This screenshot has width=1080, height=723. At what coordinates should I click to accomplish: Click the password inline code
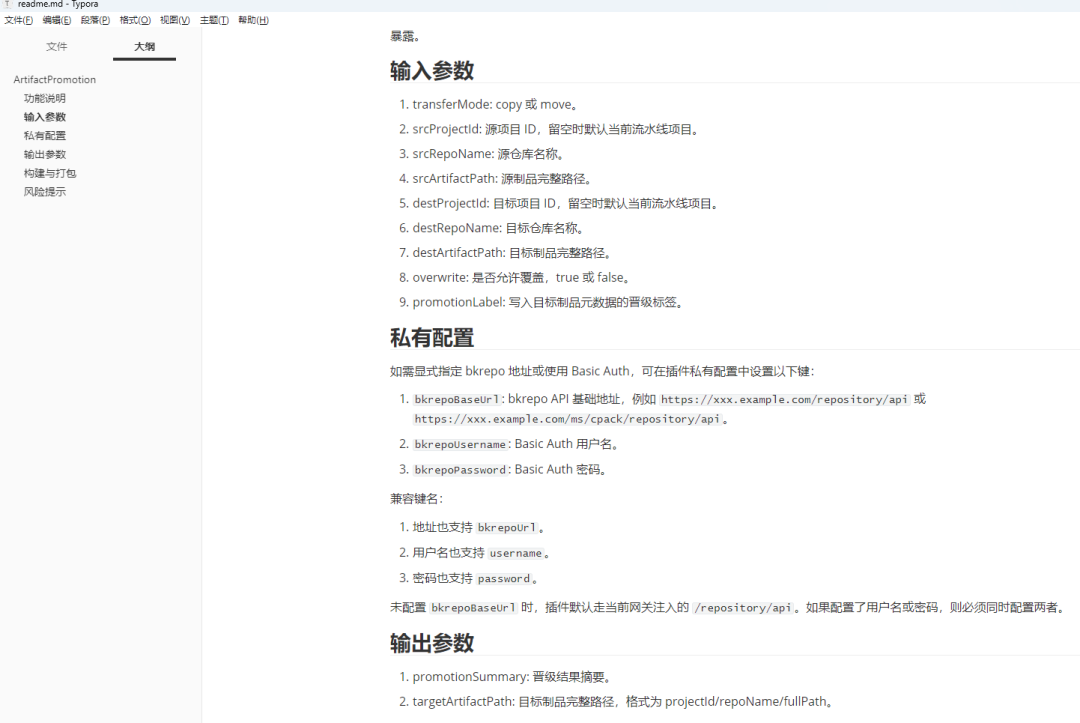(x=503, y=578)
